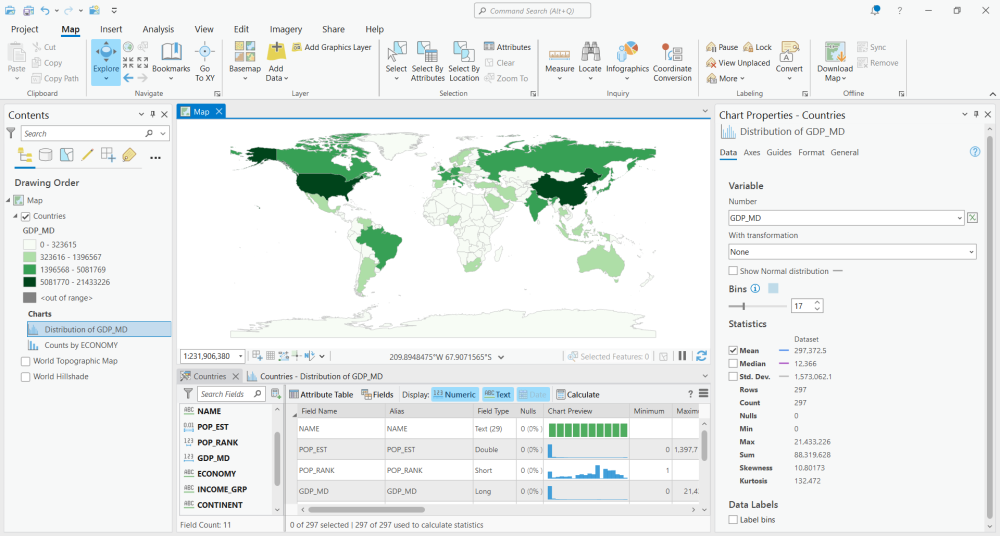This screenshot has width=1000, height=536.
Task: Expand the transformation dropdown showing None
Action: pos(852,252)
